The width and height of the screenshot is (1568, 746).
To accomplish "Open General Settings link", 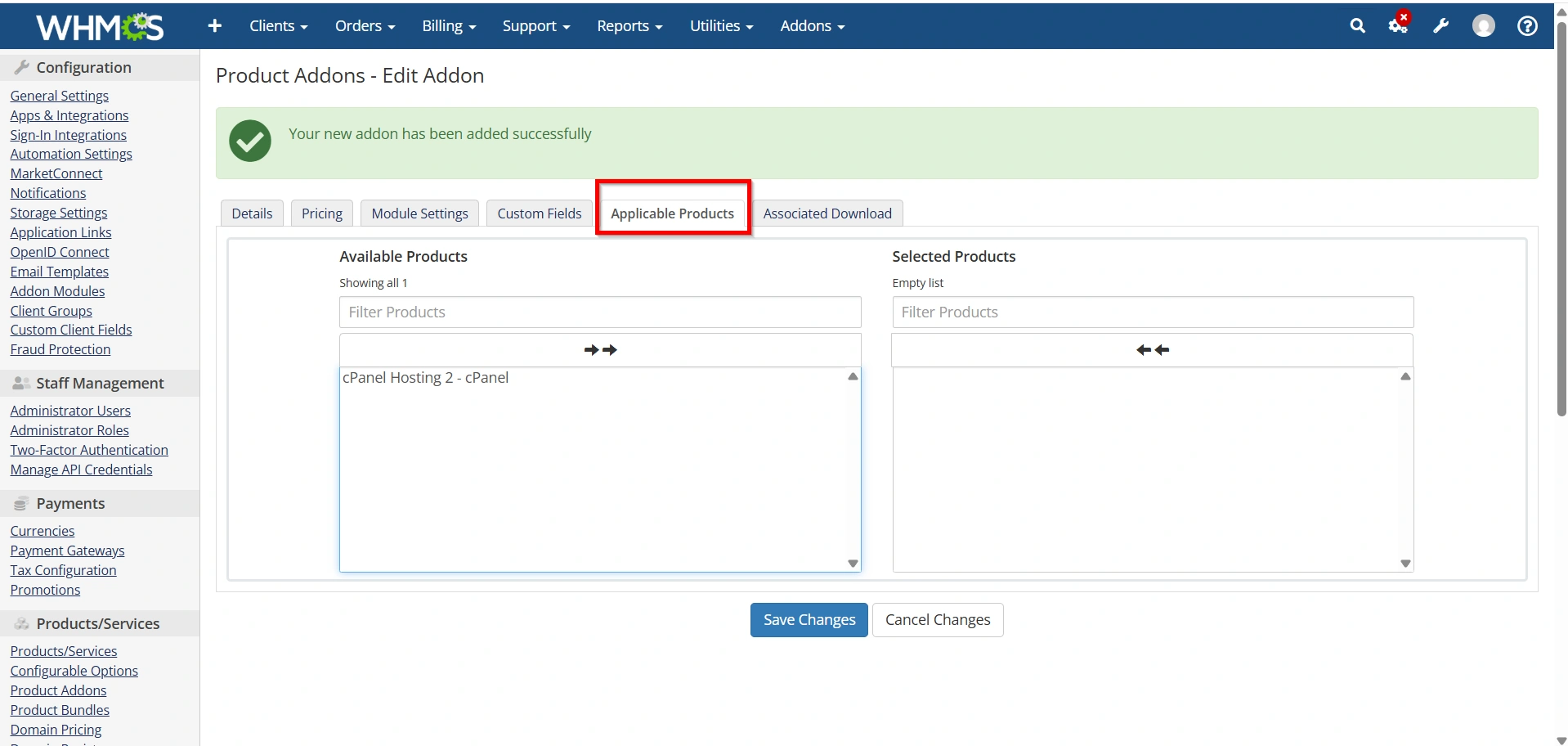I will pyautogui.click(x=60, y=96).
